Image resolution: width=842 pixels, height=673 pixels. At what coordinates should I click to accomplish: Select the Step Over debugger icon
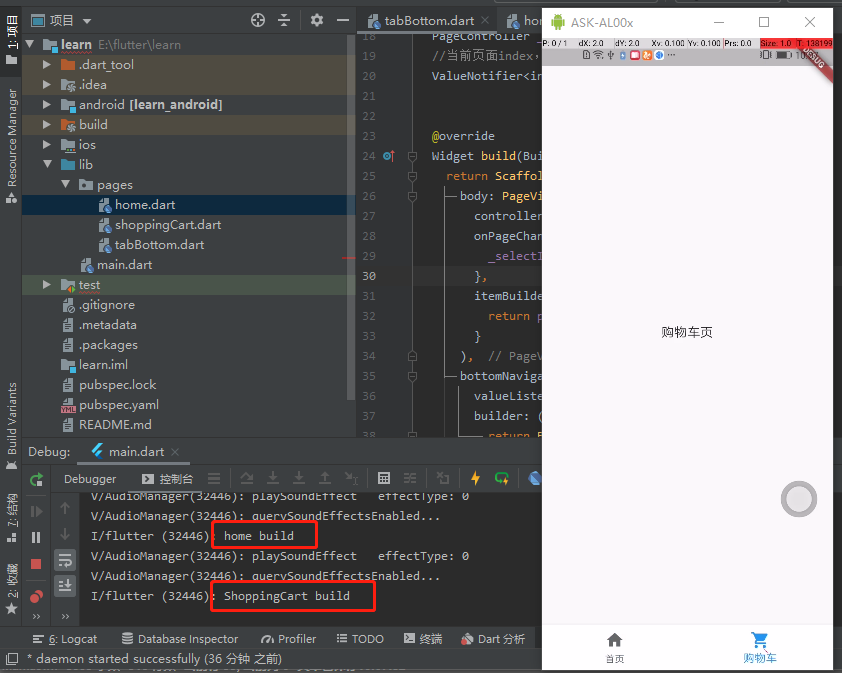coord(247,479)
